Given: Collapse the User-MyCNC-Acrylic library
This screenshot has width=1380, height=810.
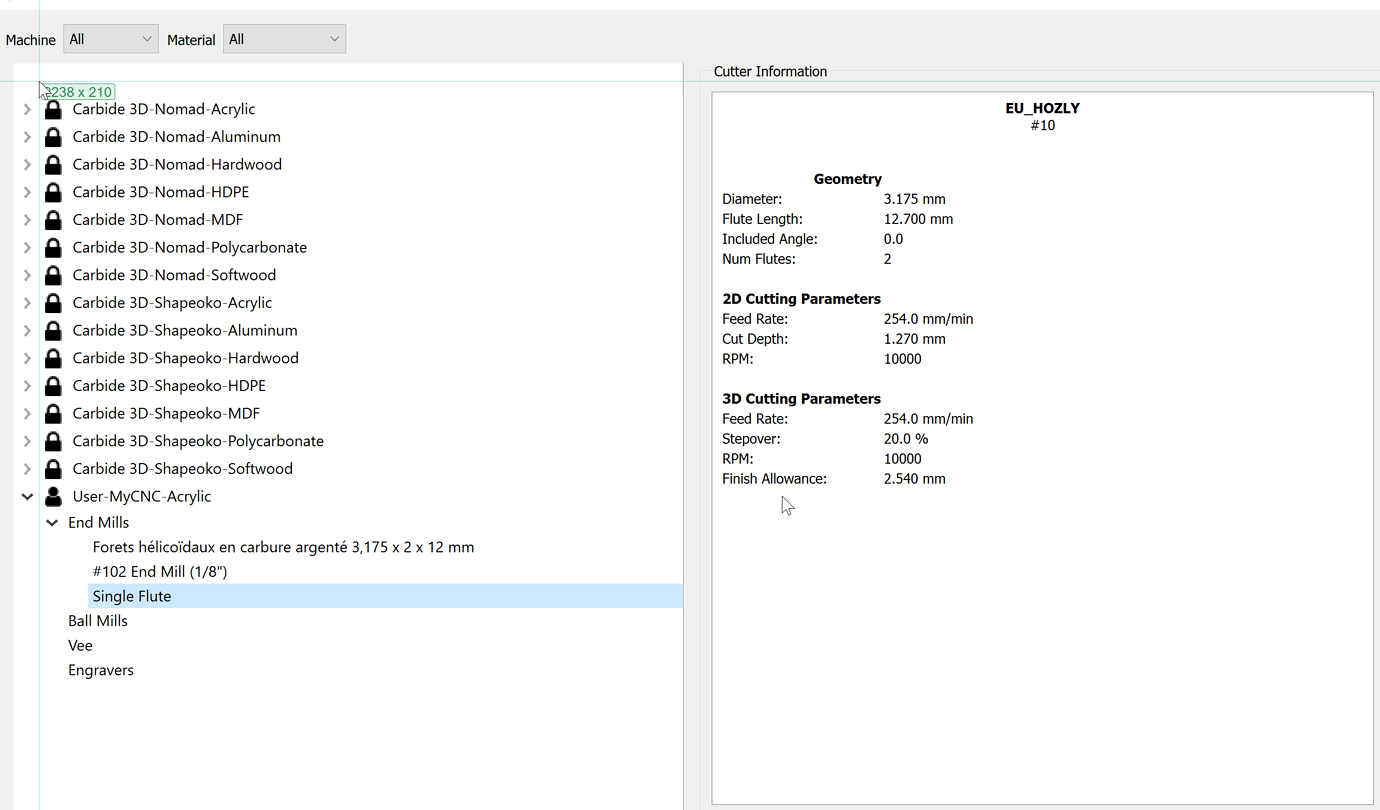Looking at the screenshot, I should click(x=27, y=496).
